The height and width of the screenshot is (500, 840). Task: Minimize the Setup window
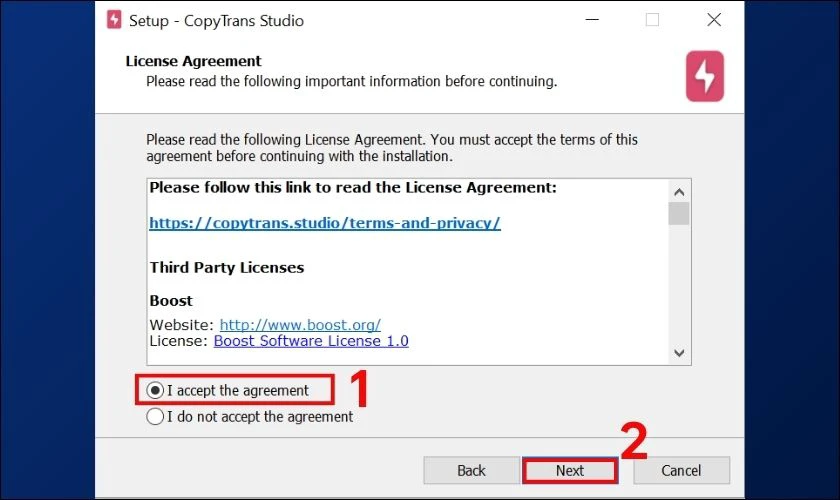point(592,20)
